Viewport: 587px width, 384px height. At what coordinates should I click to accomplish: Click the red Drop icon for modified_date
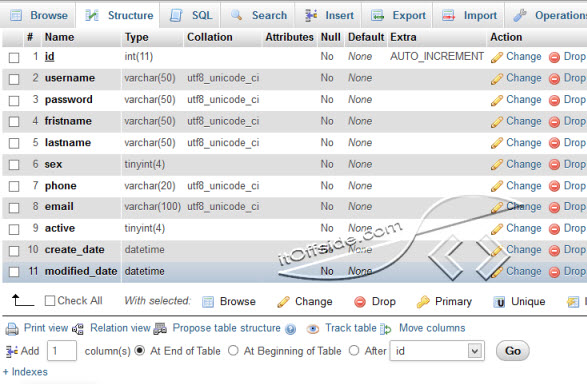click(554, 272)
